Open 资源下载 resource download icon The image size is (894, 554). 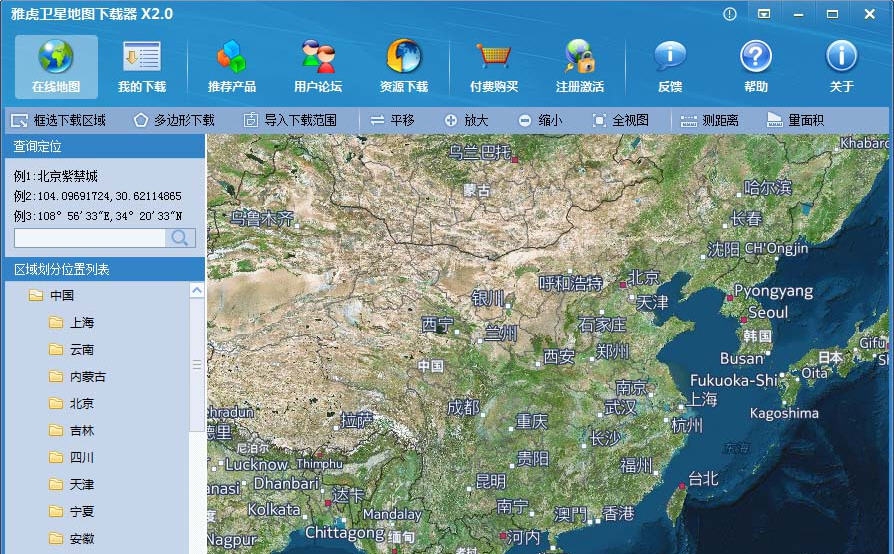(x=404, y=56)
